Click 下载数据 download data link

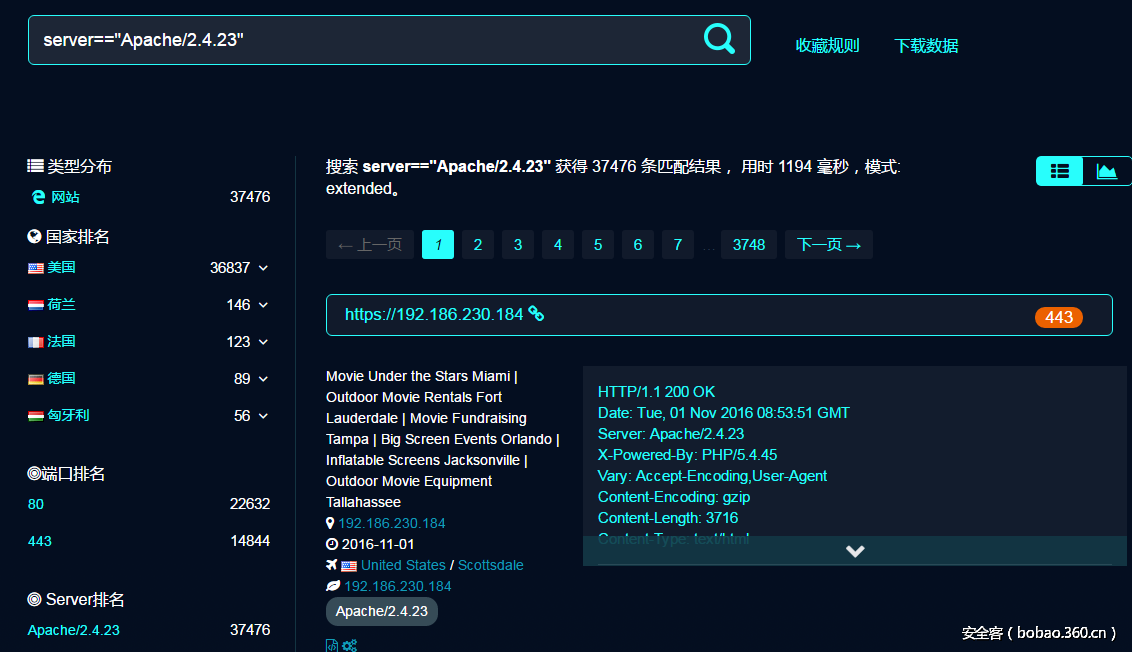pyautogui.click(x=926, y=45)
